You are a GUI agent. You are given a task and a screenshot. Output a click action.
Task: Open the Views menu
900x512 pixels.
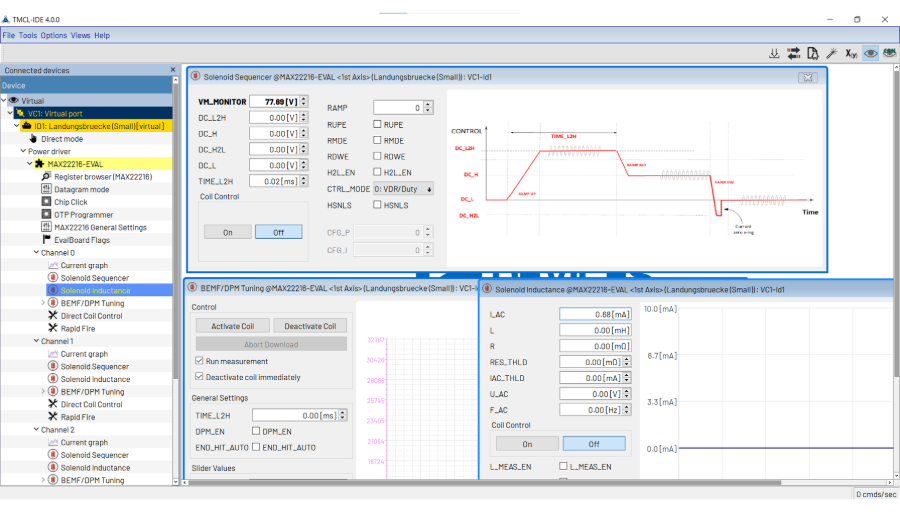(80, 36)
